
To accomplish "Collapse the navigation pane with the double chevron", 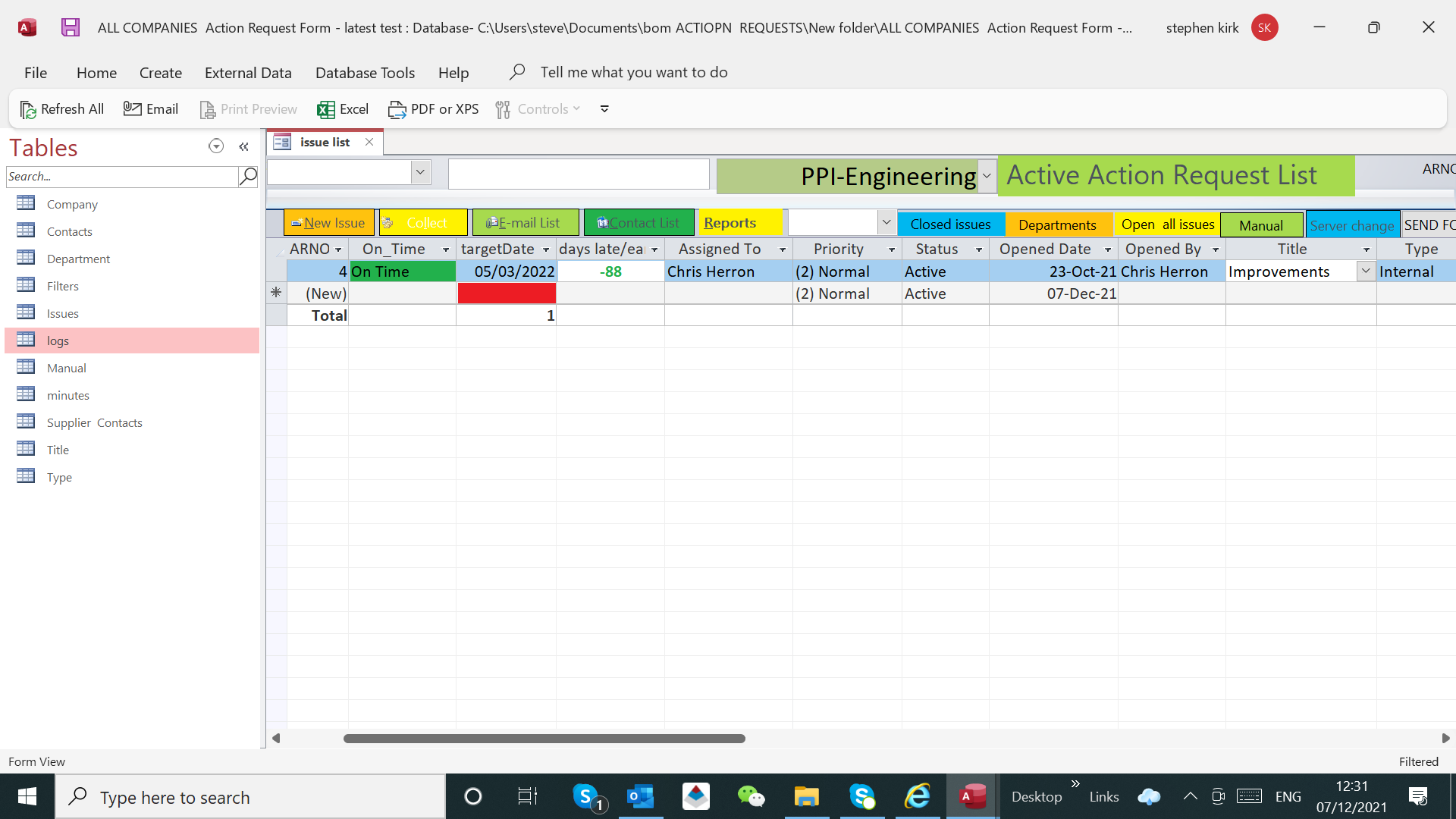I will click(x=243, y=146).
